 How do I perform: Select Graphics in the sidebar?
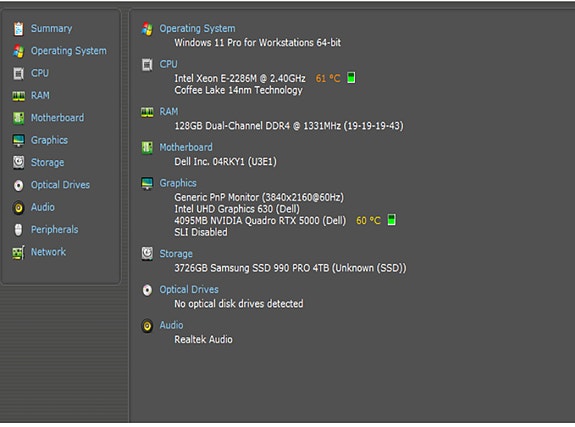tap(49, 140)
